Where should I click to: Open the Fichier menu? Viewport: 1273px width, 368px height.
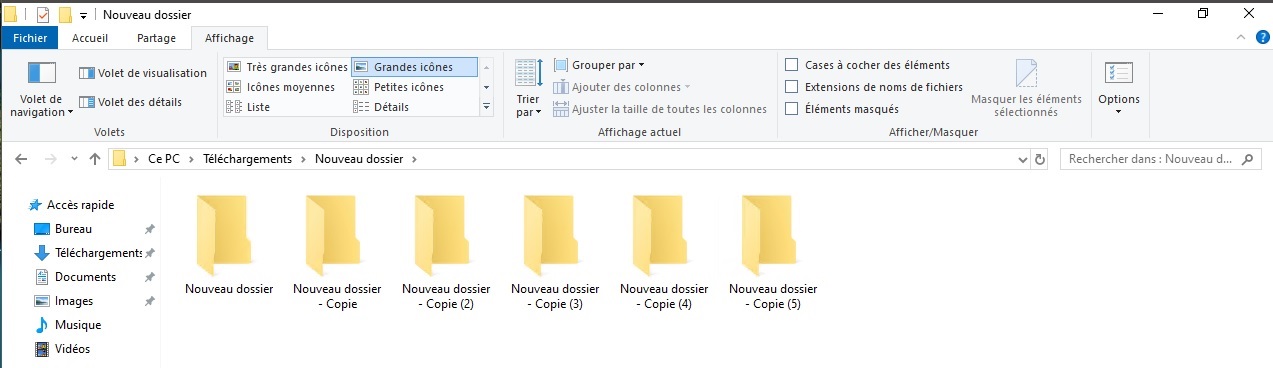[x=30, y=38]
